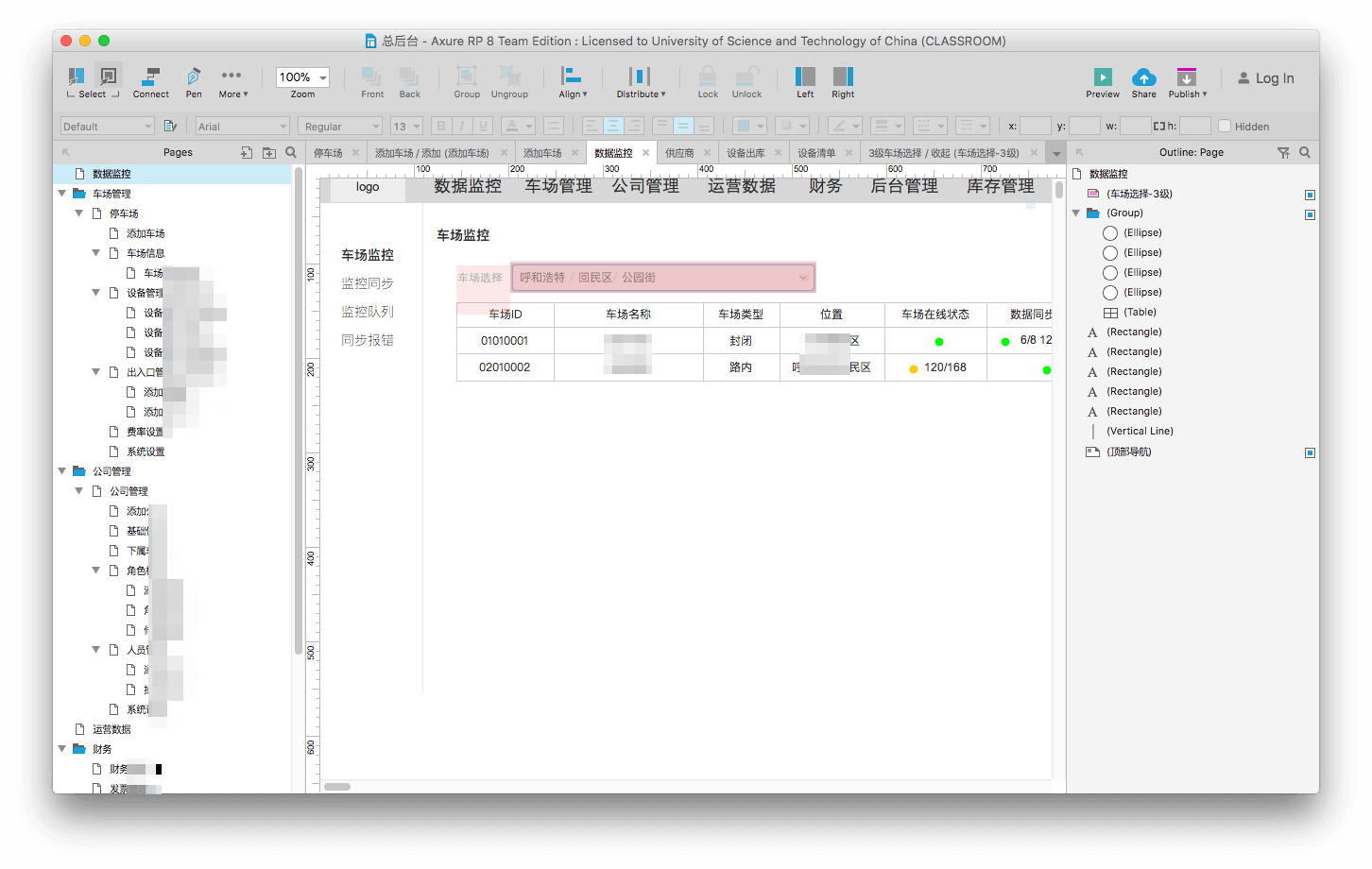Select the Pen tool

(x=194, y=81)
